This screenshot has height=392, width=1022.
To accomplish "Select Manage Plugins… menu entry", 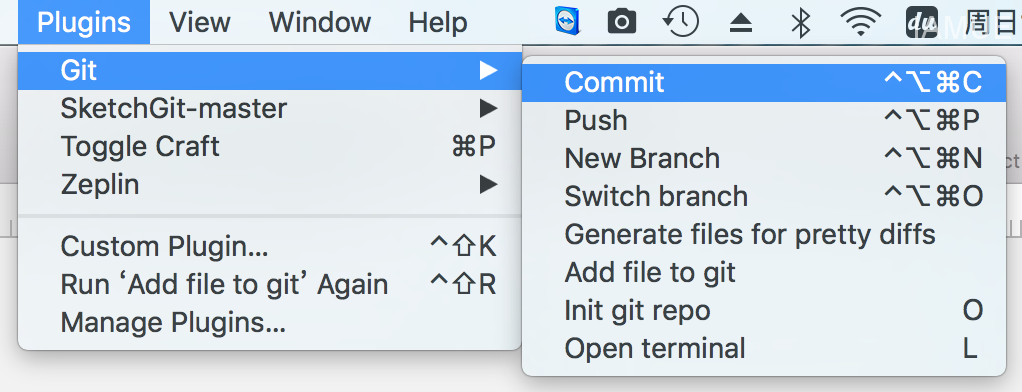I will pyautogui.click(x=270, y=322).
